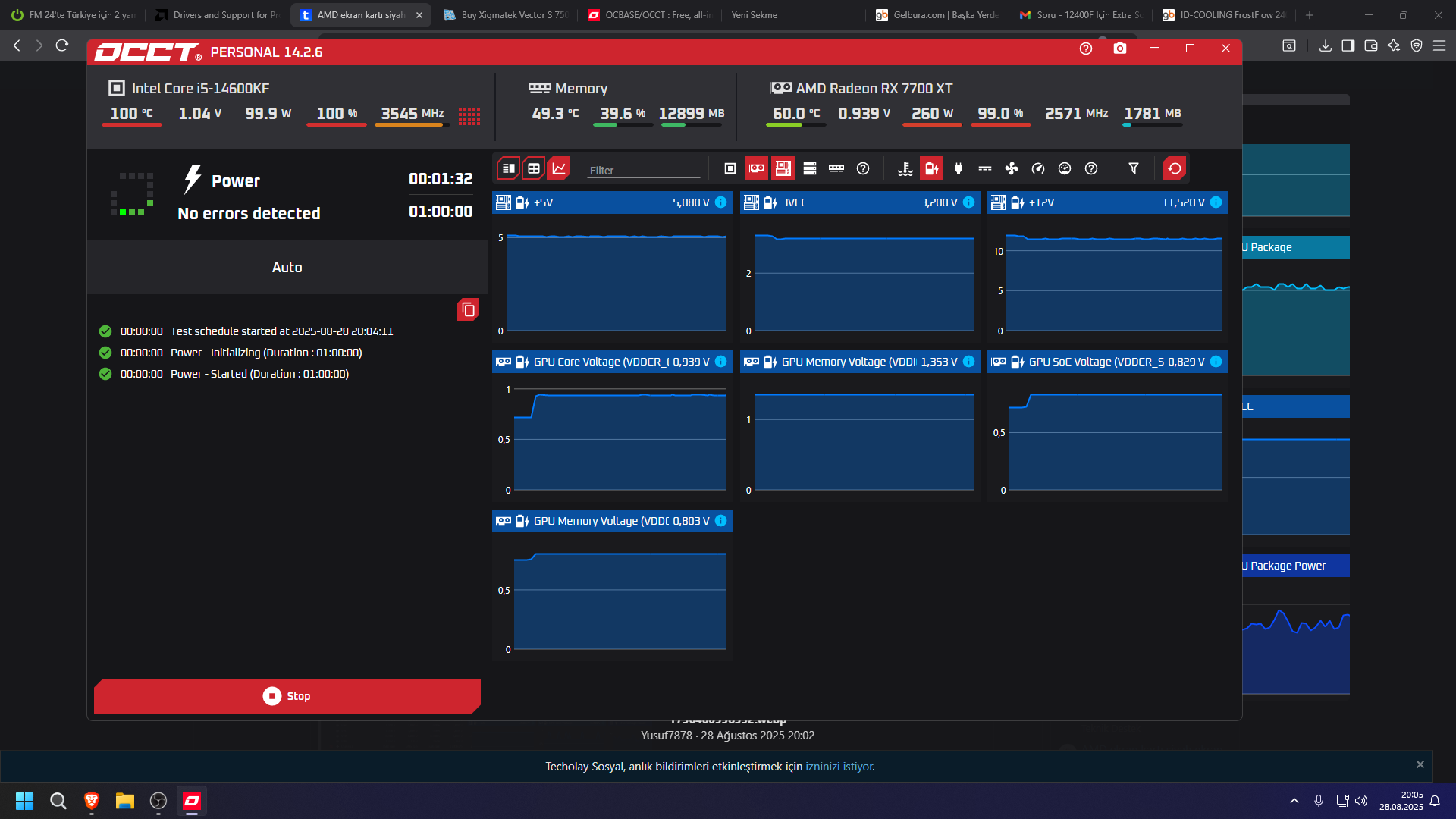Toggle the GPU sensor filter
This screenshot has width=1456, height=819.
(x=757, y=168)
